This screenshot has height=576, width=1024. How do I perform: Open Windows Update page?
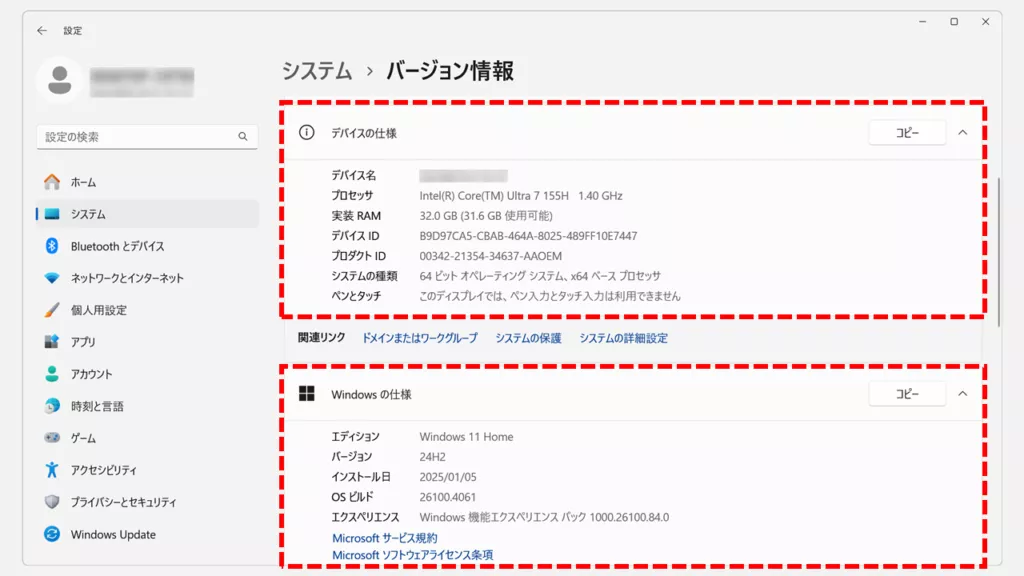click(148, 534)
